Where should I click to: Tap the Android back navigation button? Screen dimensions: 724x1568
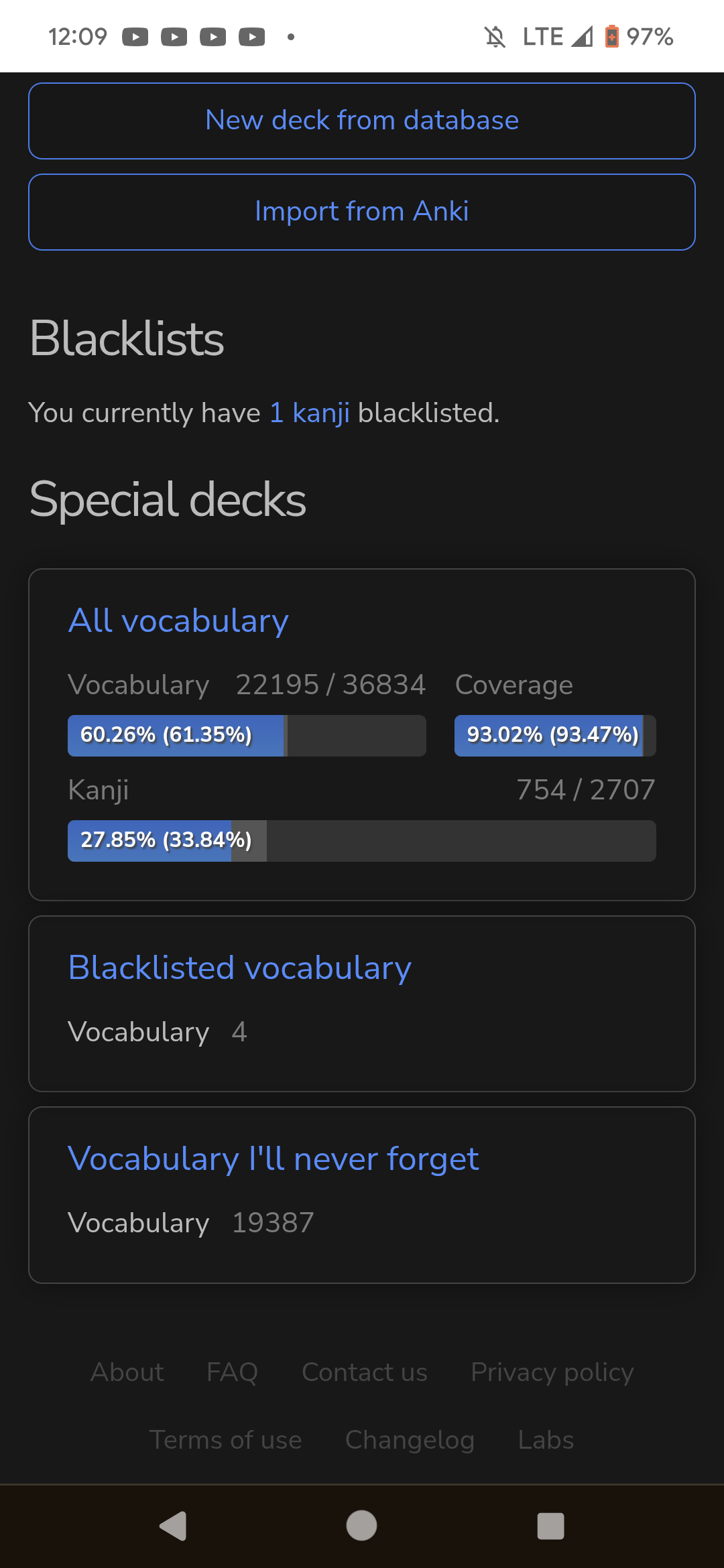[x=174, y=1526]
